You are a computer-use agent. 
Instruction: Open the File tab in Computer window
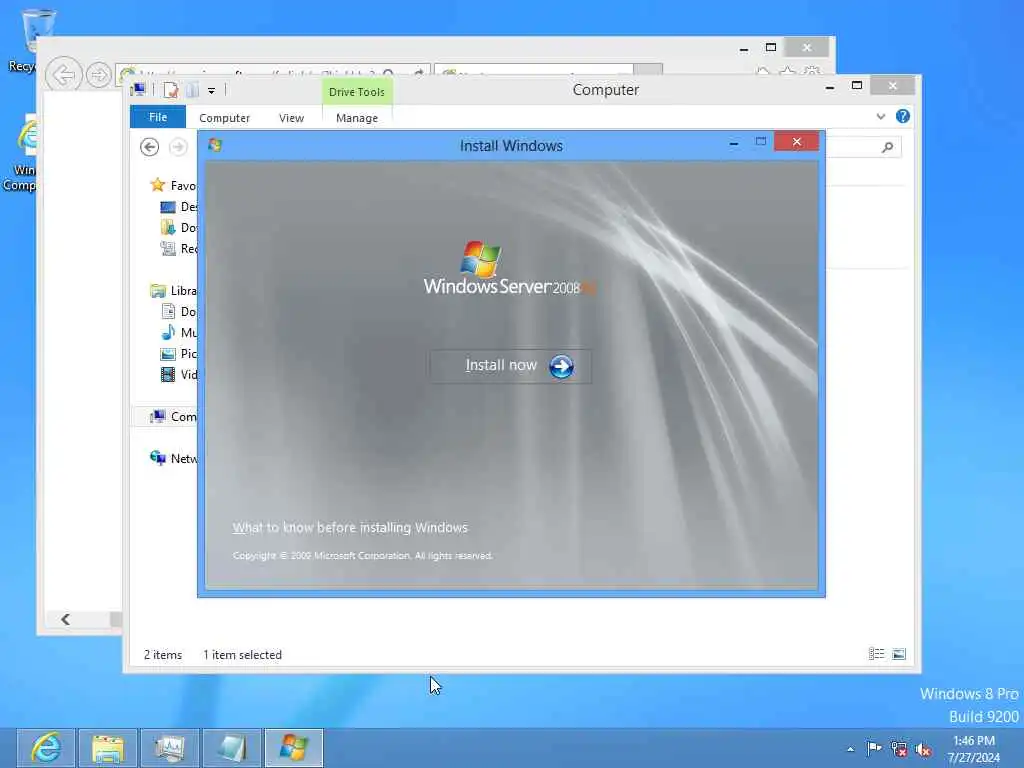pyautogui.click(x=157, y=117)
